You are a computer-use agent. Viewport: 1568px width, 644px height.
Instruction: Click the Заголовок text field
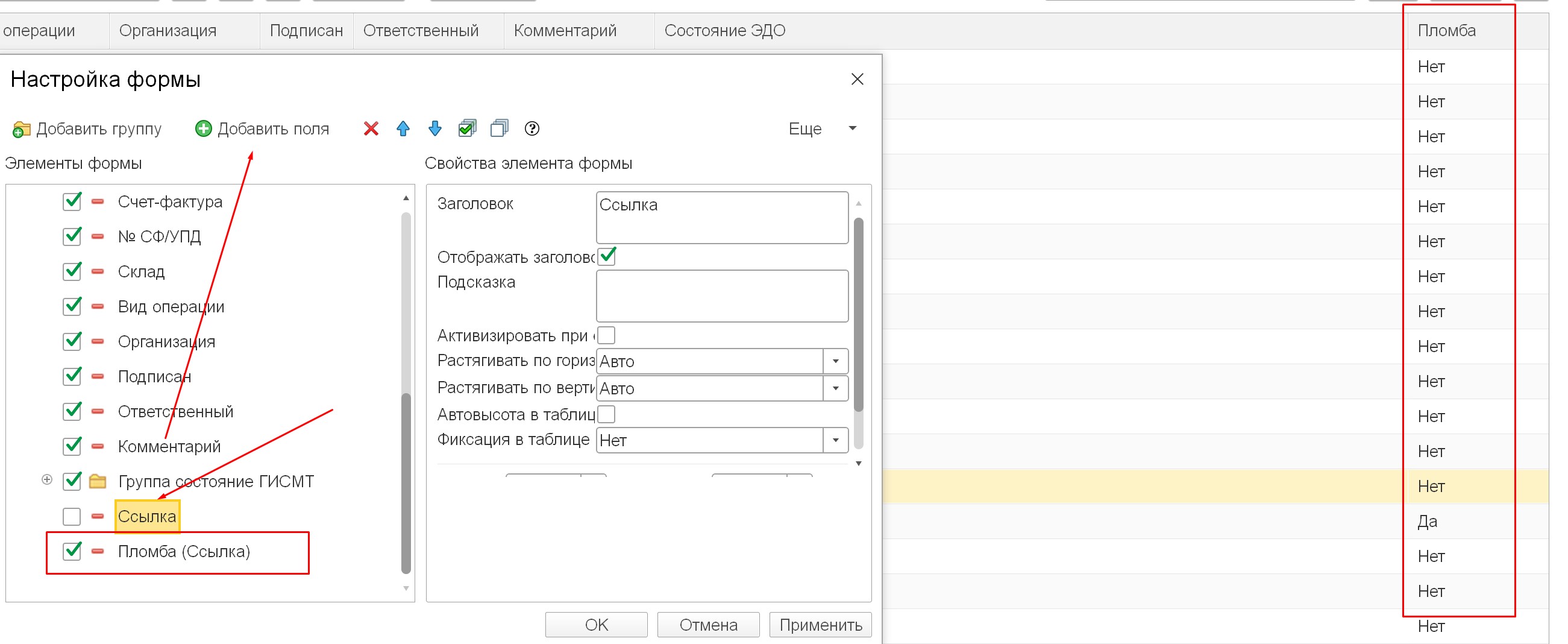(x=723, y=218)
